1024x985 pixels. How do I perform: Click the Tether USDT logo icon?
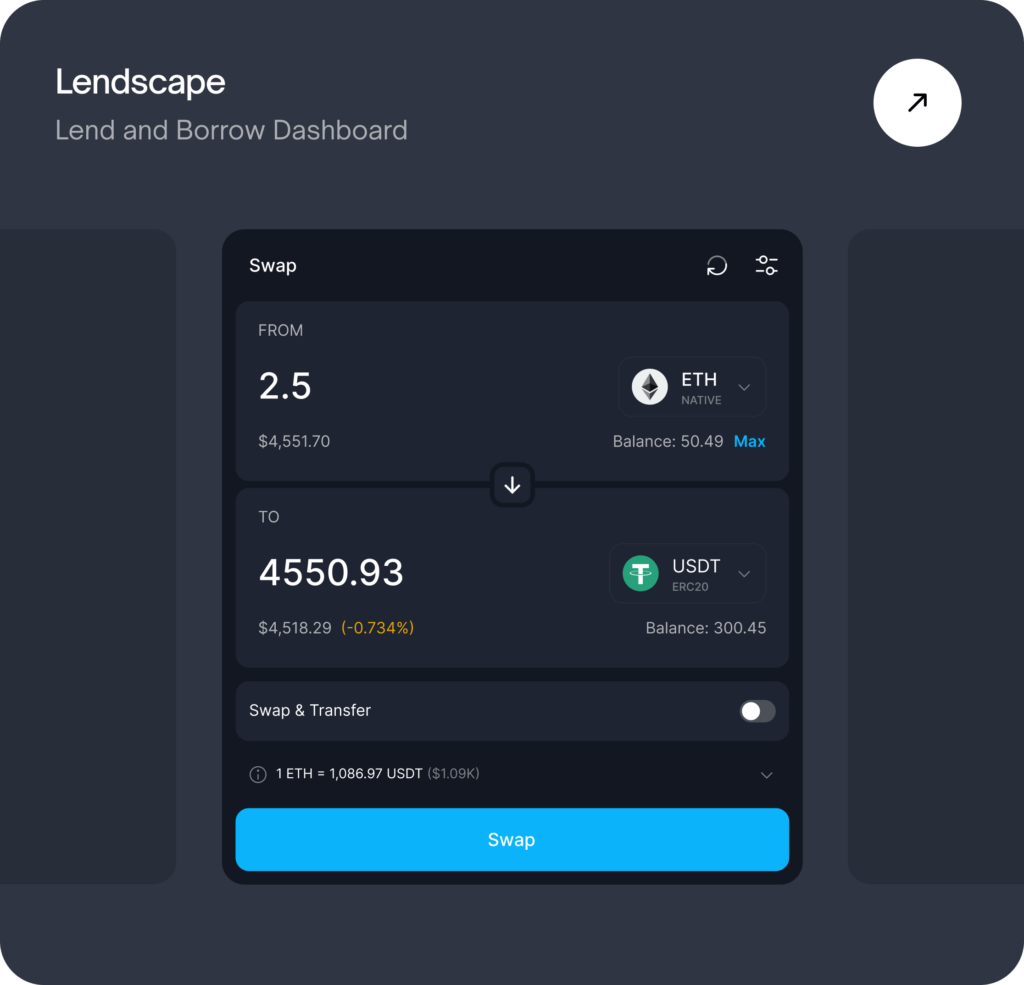coord(640,573)
